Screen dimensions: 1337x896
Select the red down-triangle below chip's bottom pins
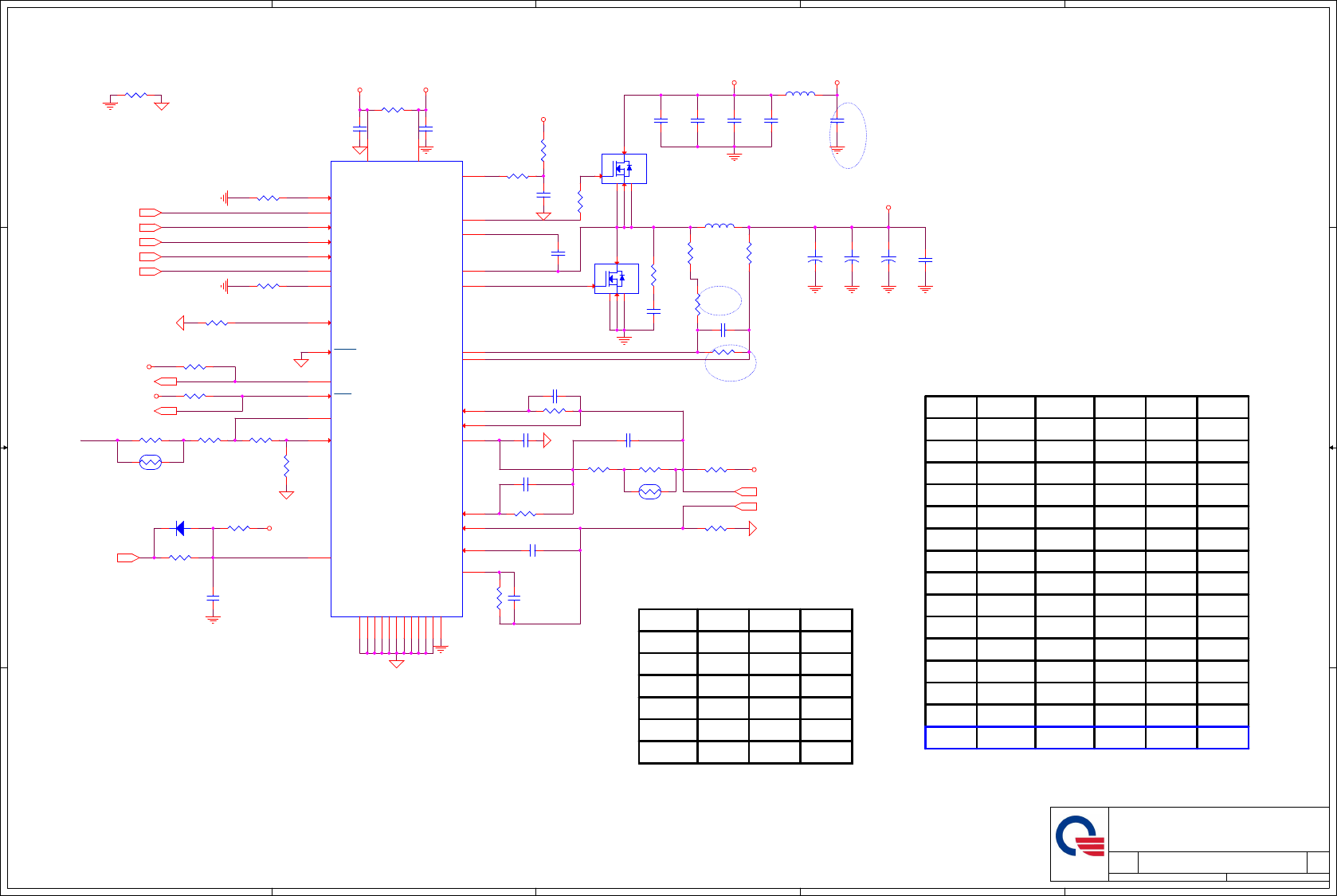tap(397, 664)
